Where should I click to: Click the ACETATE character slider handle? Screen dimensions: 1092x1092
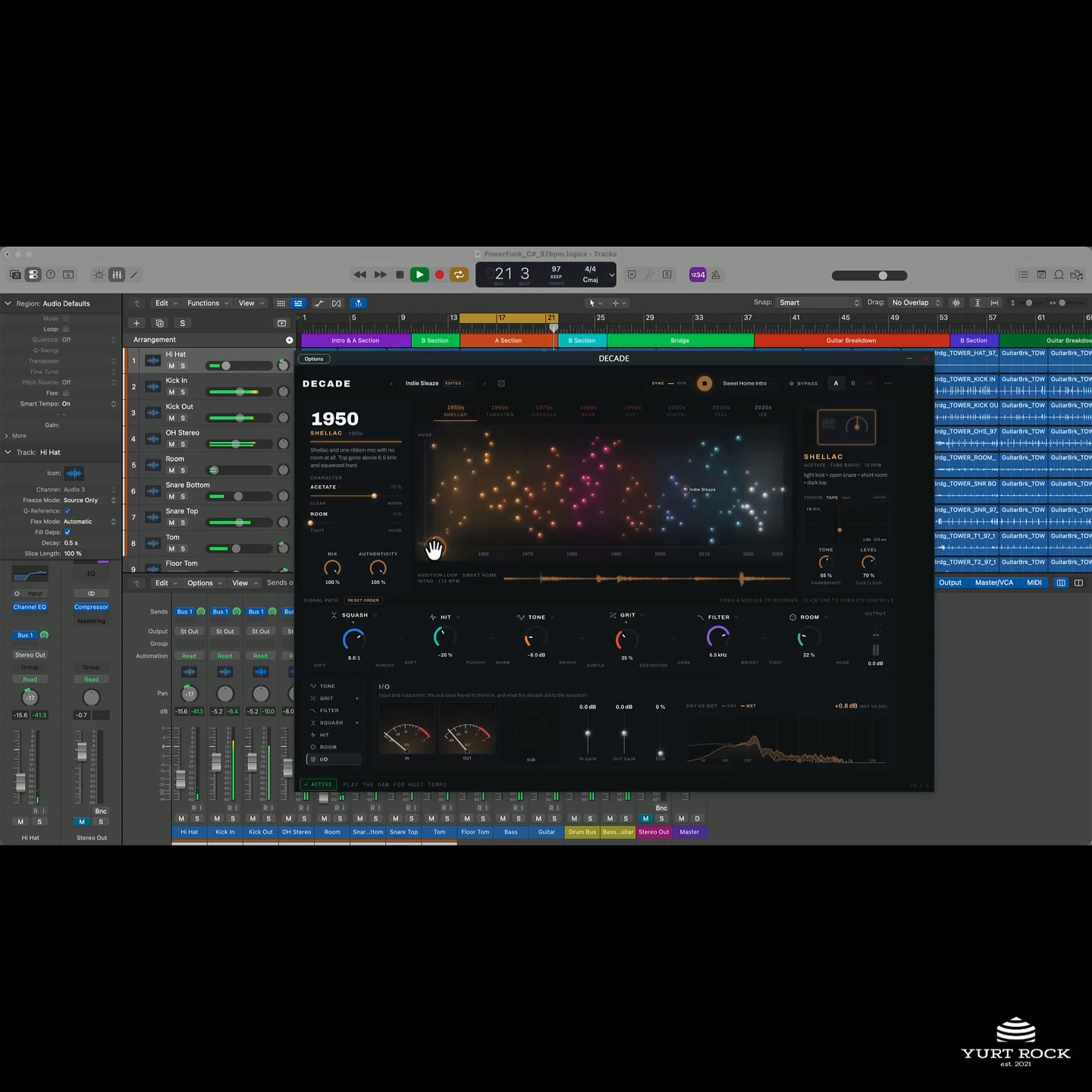(x=374, y=496)
